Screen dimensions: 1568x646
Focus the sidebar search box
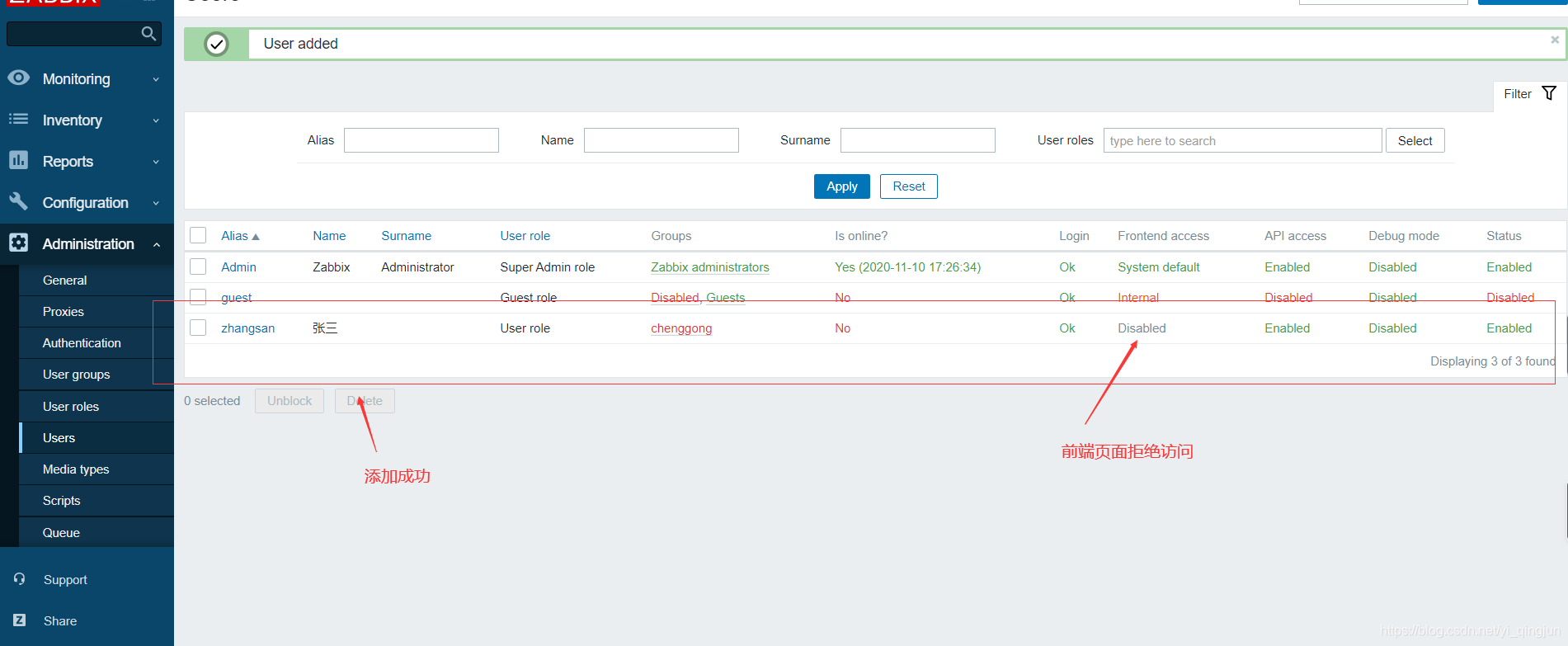74,34
